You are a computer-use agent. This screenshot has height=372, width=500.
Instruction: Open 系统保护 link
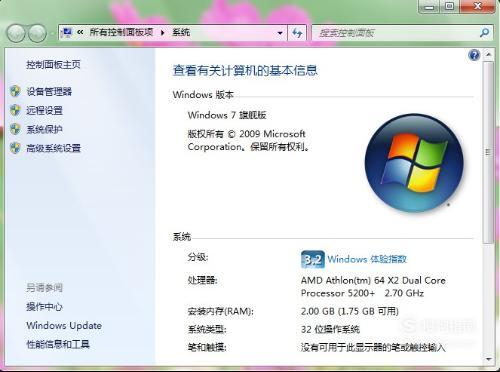(x=44, y=129)
